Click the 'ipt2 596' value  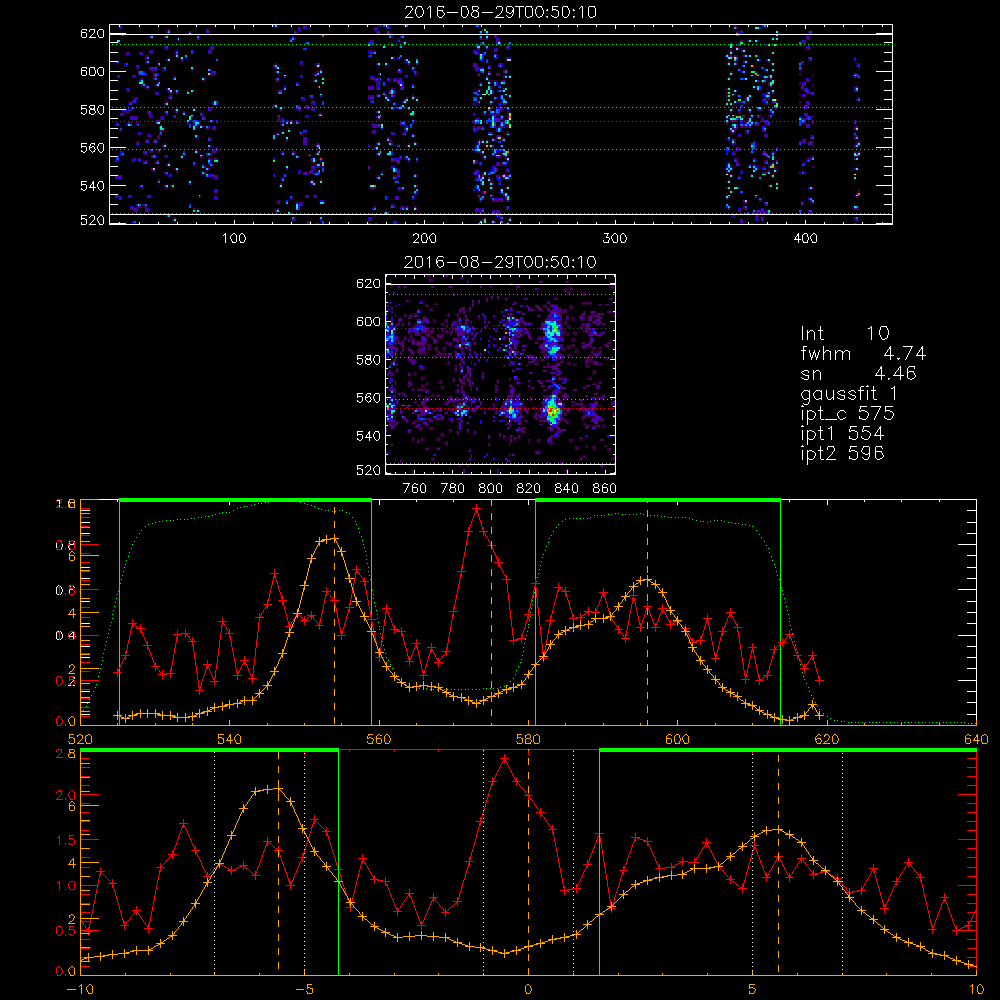842,453
